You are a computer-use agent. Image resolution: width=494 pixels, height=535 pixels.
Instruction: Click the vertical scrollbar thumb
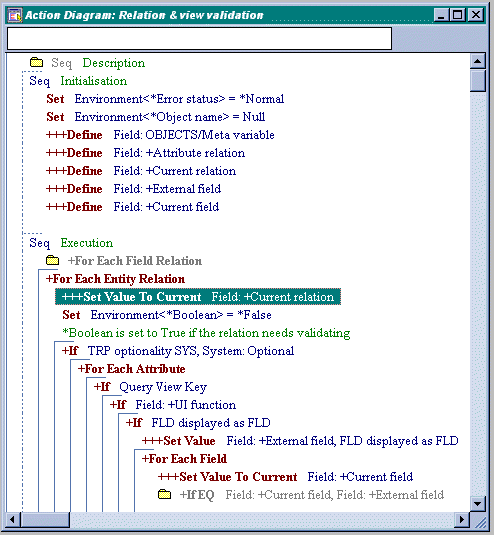pos(477,81)
